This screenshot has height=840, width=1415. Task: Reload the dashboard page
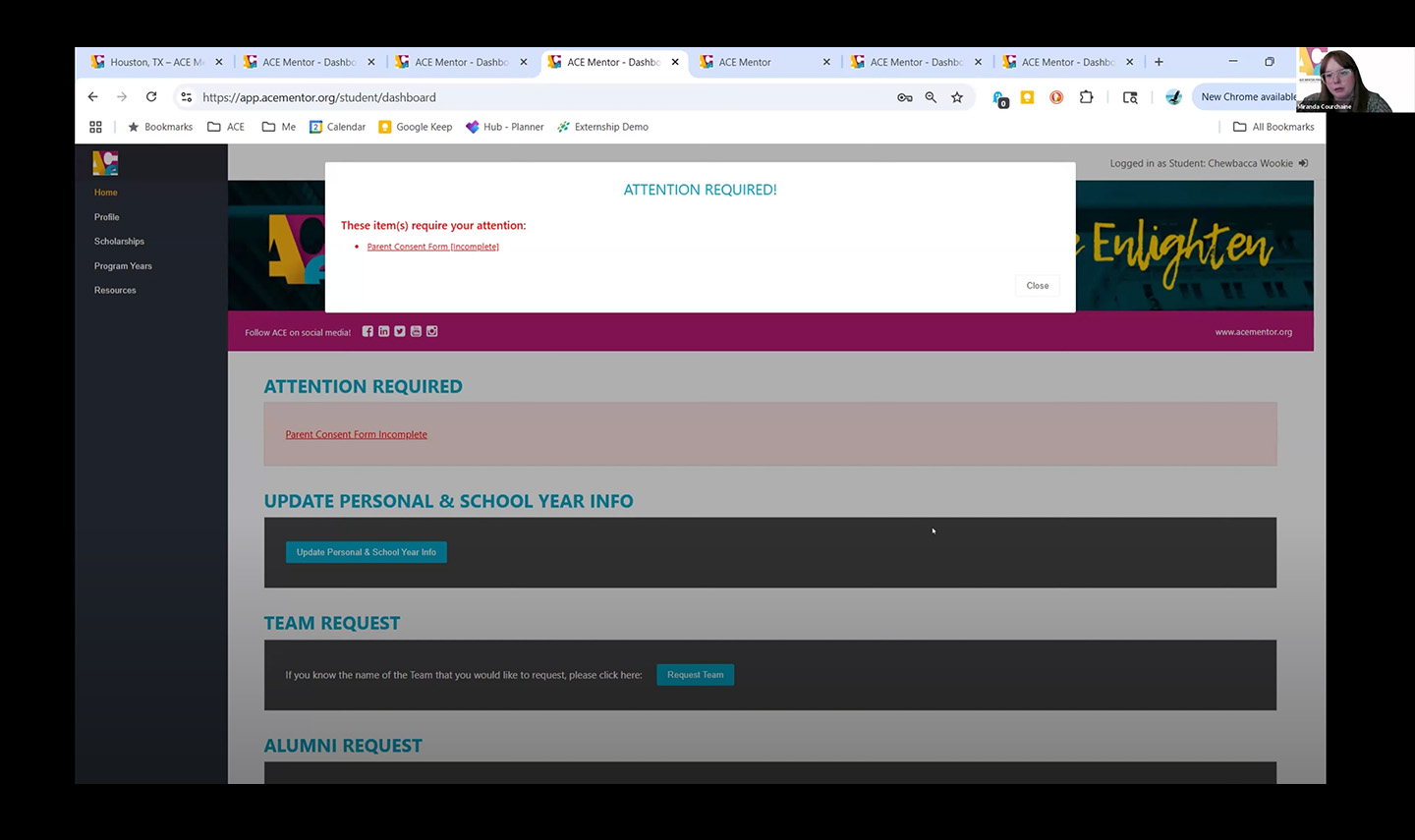[x=151, y=97]
